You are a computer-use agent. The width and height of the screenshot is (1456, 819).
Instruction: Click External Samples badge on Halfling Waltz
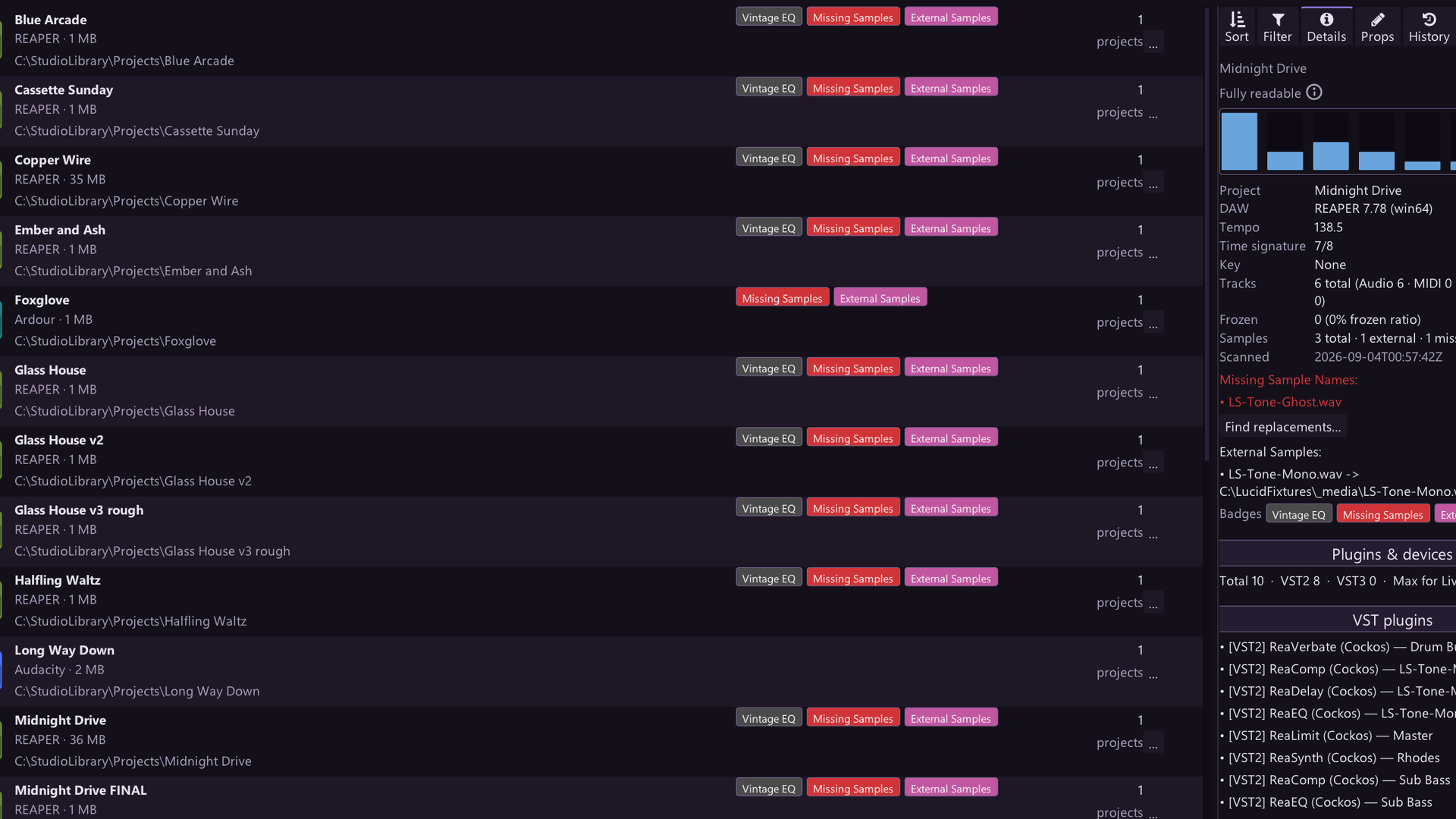click(x=950, y=578)
